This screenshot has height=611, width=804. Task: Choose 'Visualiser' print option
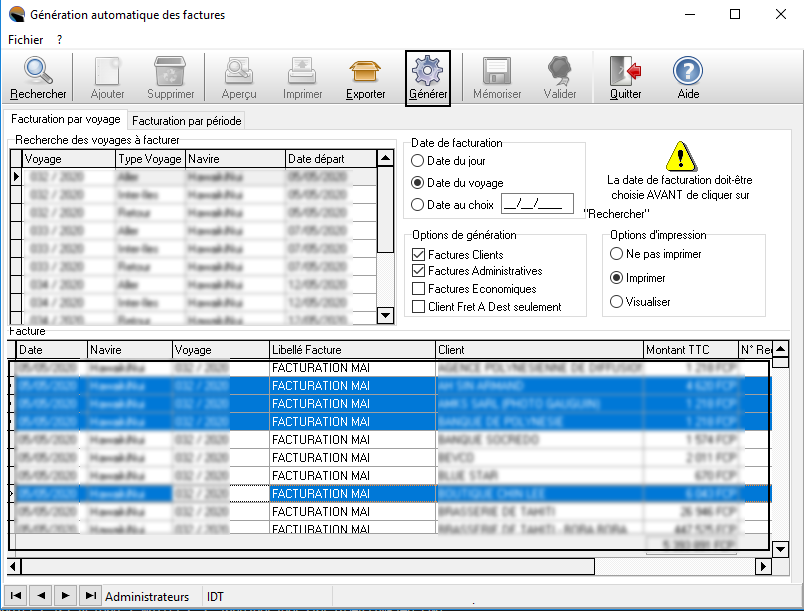[617, 301]
